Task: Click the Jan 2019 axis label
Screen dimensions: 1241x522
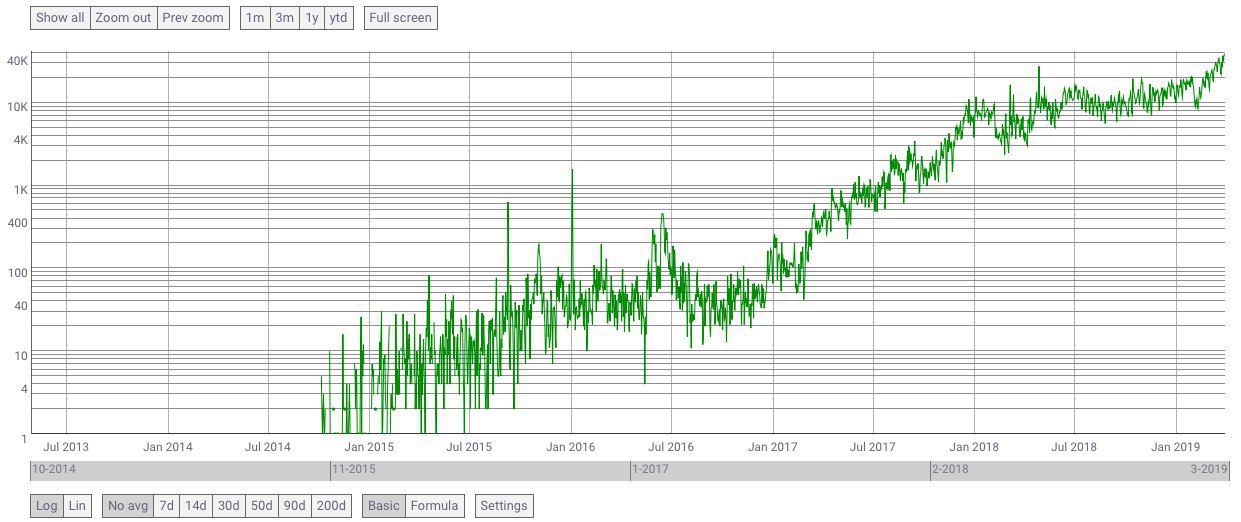Action: coord(1175,447)
